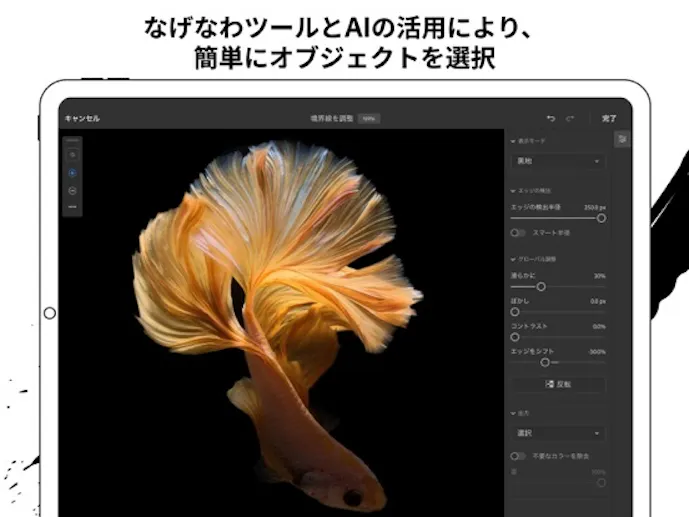Image resolution: width=689 pixels, height=517 pixels.
Task: Click the dash icon at toolbar bottom
Action: [x=72, y=207]
